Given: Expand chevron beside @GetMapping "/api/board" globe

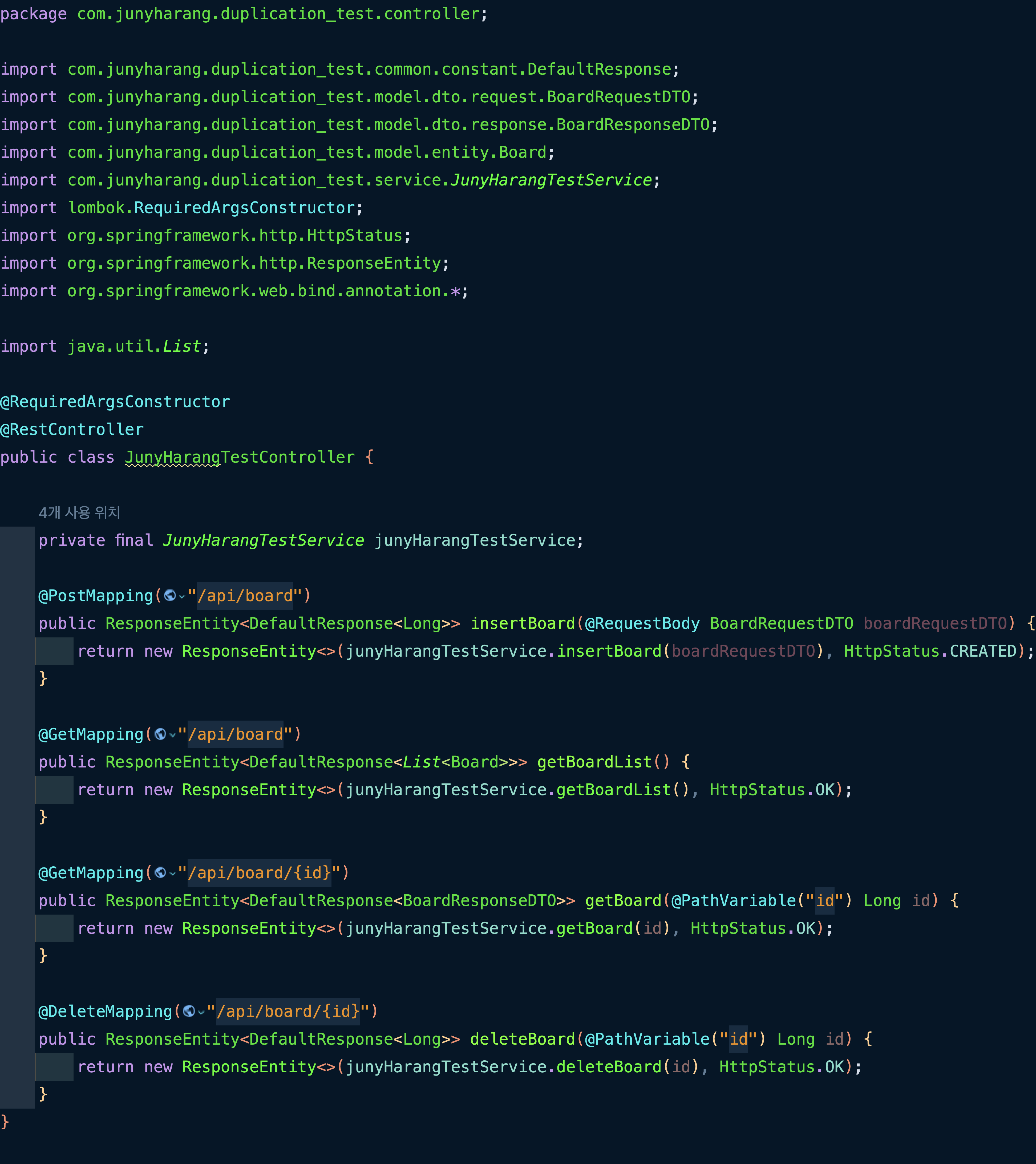Looking at the screenshot, I should point(173,735).
